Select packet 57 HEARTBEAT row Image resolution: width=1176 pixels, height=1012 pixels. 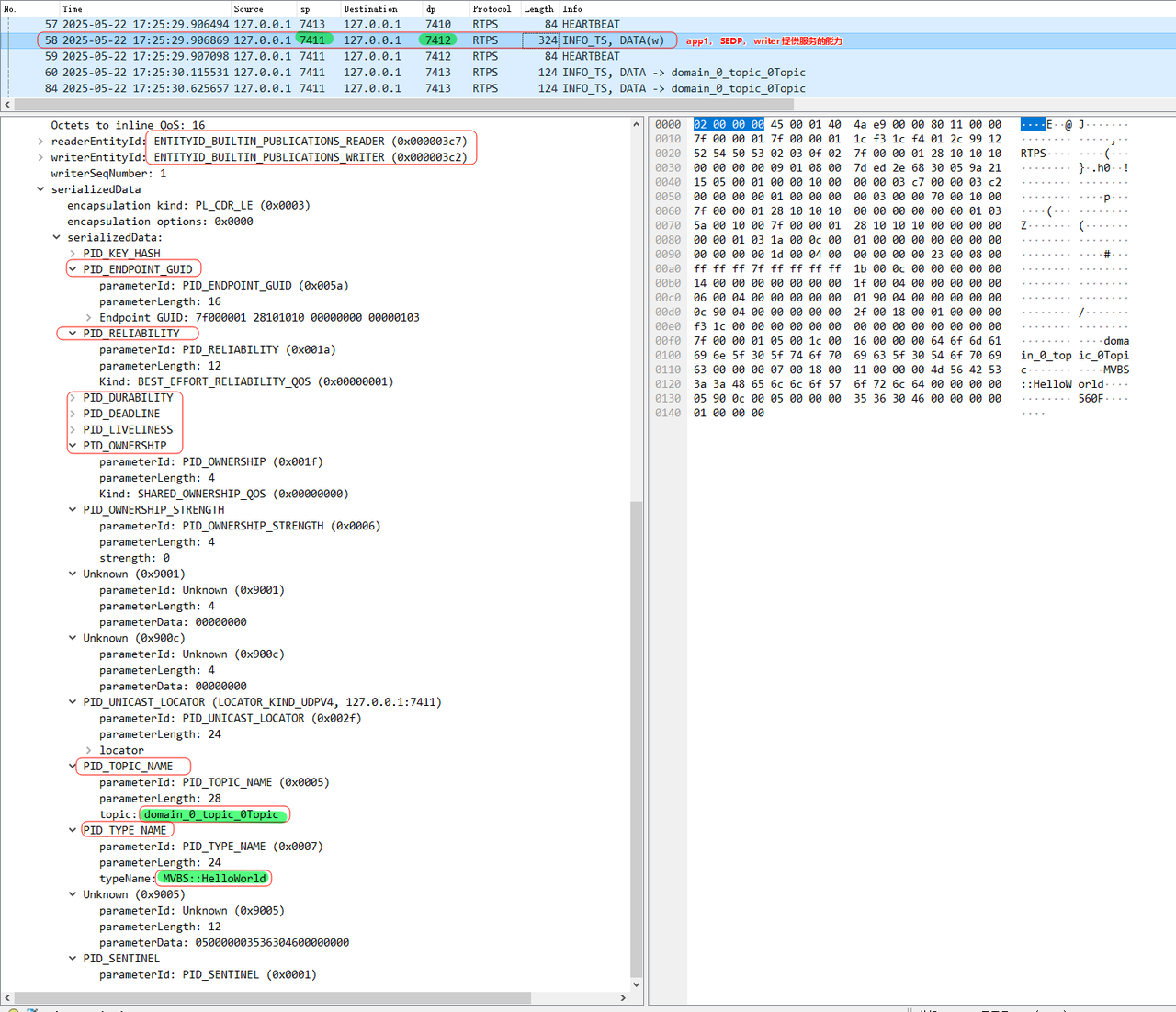[276, 25]
